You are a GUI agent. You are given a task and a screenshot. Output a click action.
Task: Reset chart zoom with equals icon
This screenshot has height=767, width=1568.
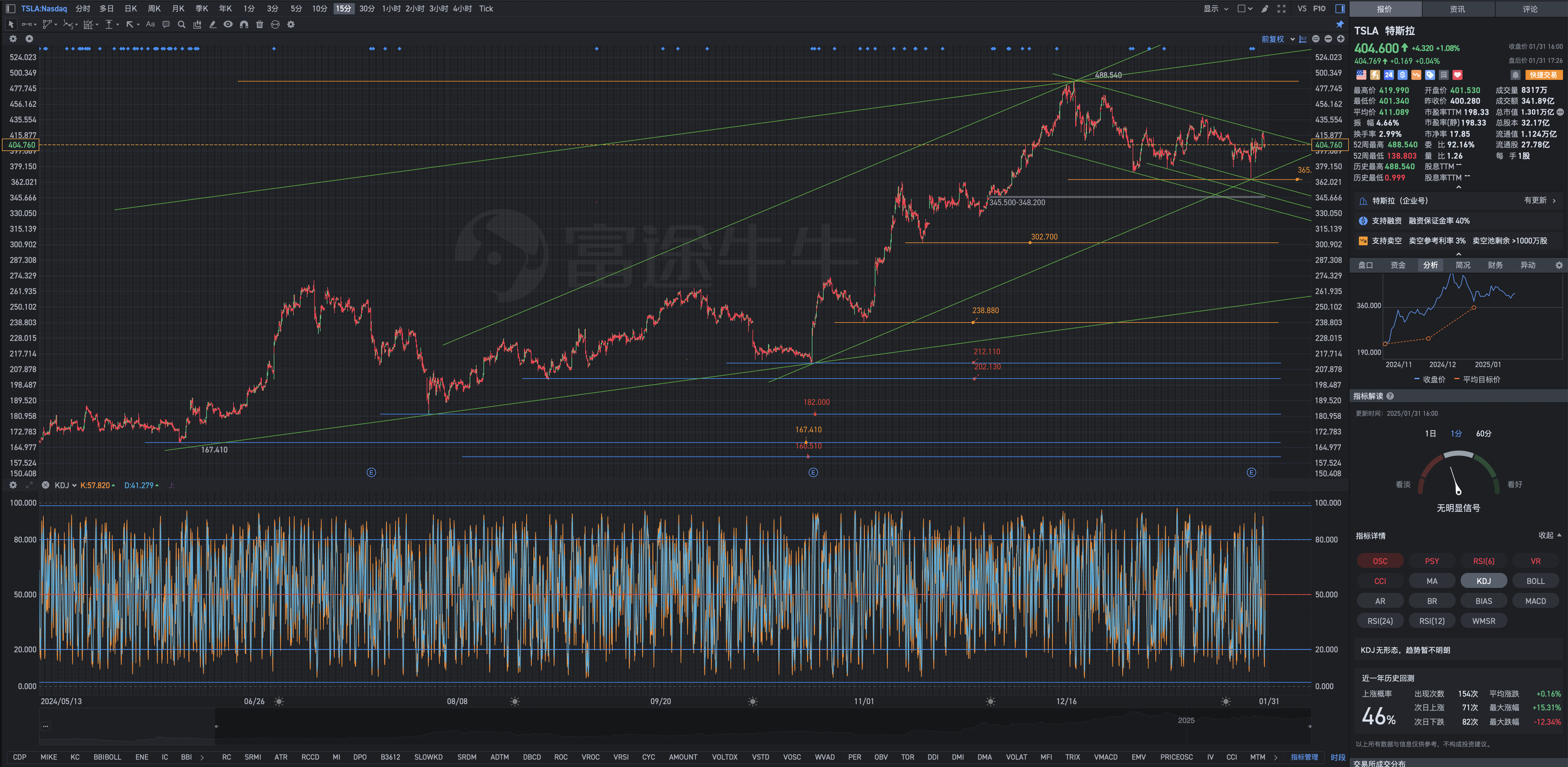[x=1316, y=39]
